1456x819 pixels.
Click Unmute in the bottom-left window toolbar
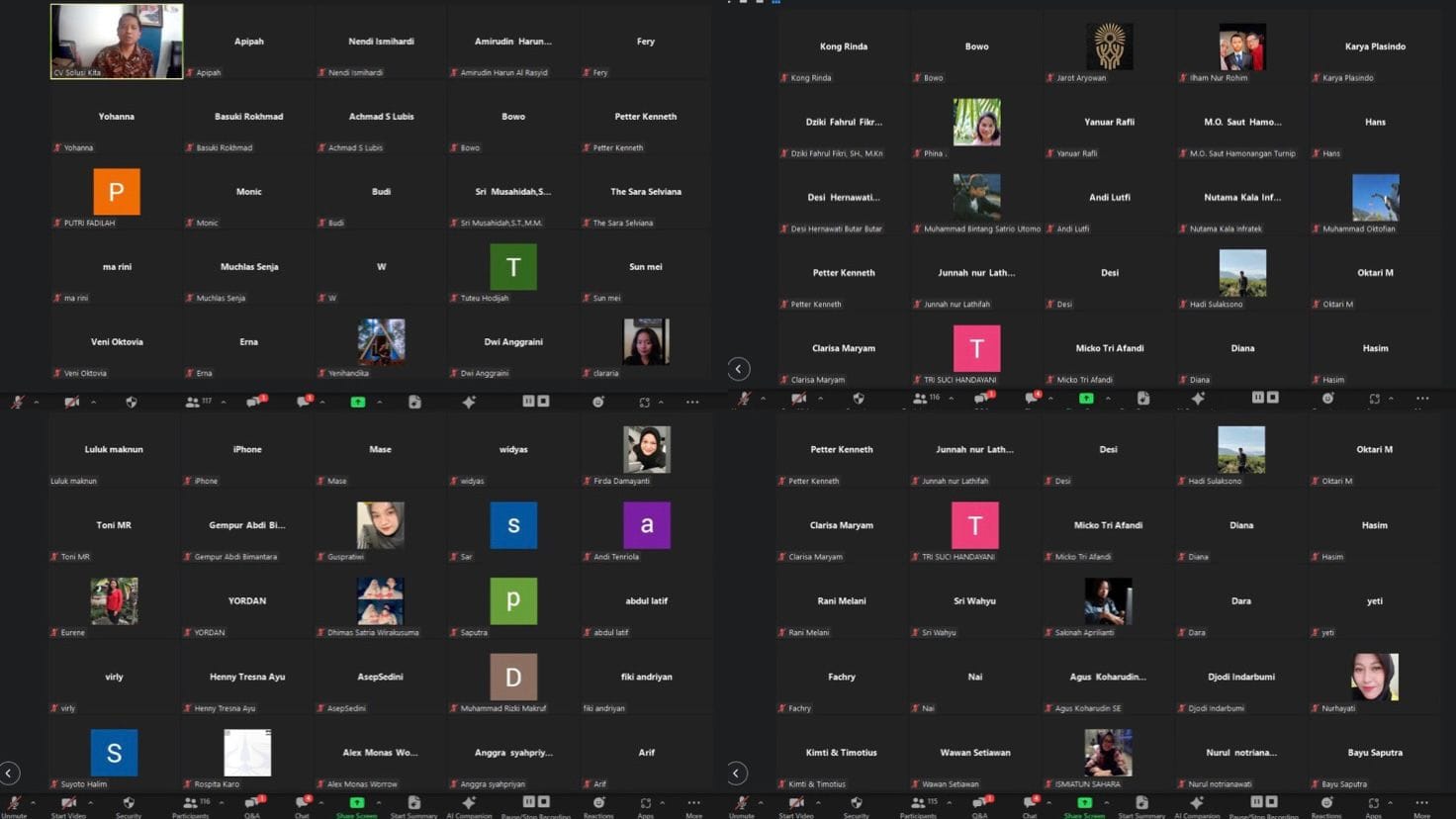pos(14,805)
